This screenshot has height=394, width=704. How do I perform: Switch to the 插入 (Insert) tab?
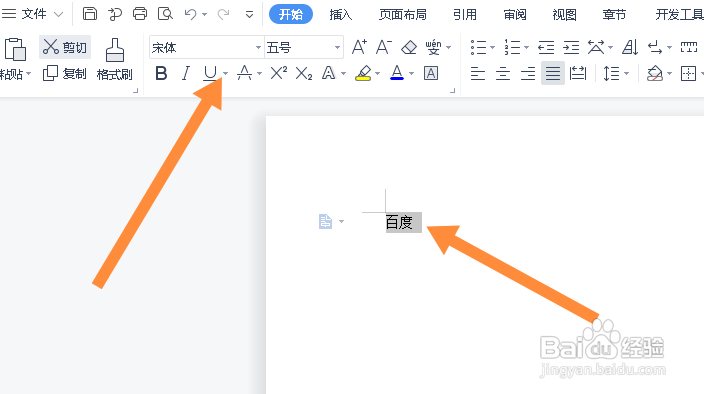tap(341, 14)
